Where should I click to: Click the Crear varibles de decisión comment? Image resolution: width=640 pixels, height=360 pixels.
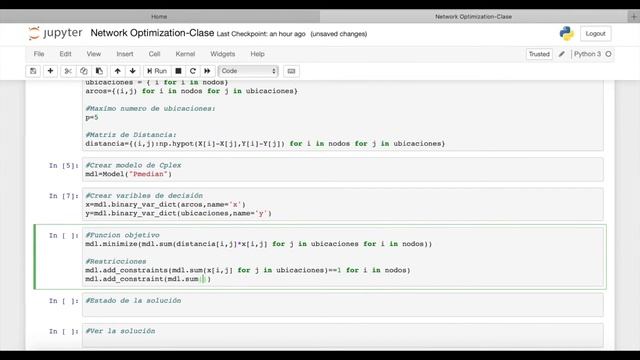(144, 196)
